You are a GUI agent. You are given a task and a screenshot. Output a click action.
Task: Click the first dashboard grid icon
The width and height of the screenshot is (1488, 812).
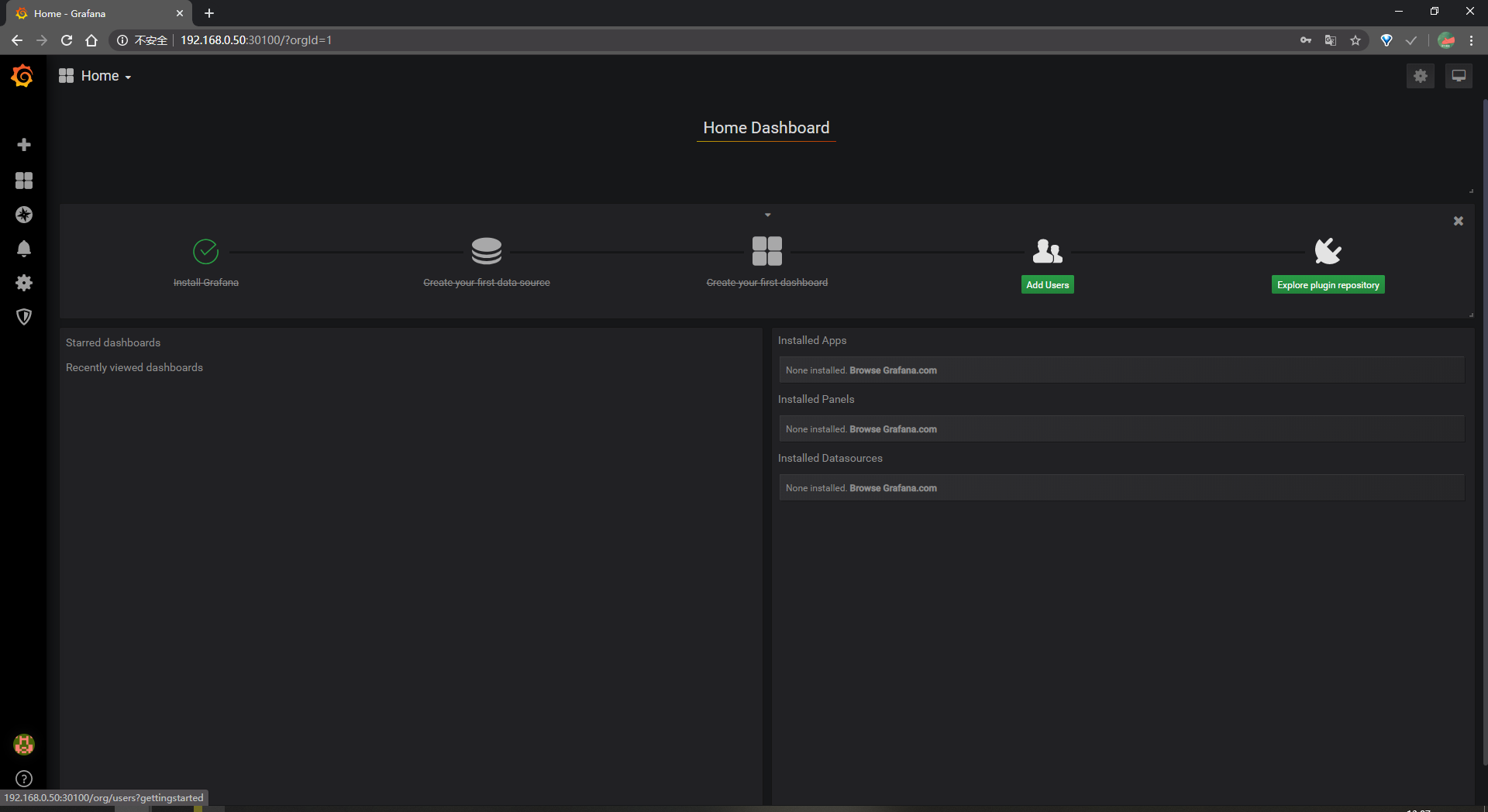(767, 251)
